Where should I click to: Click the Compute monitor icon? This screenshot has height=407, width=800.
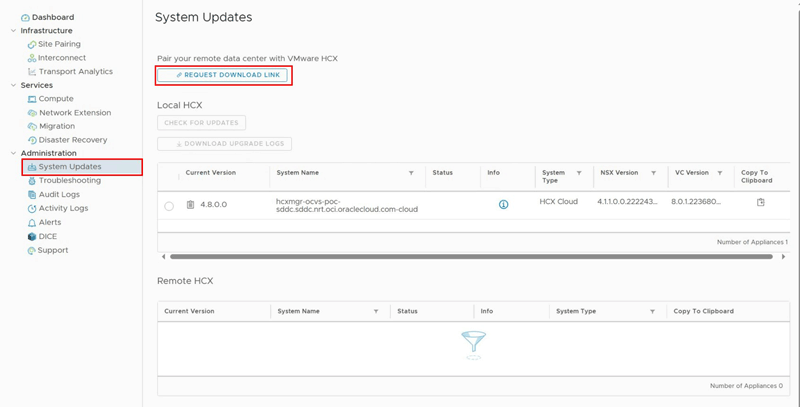pos(32,99)
